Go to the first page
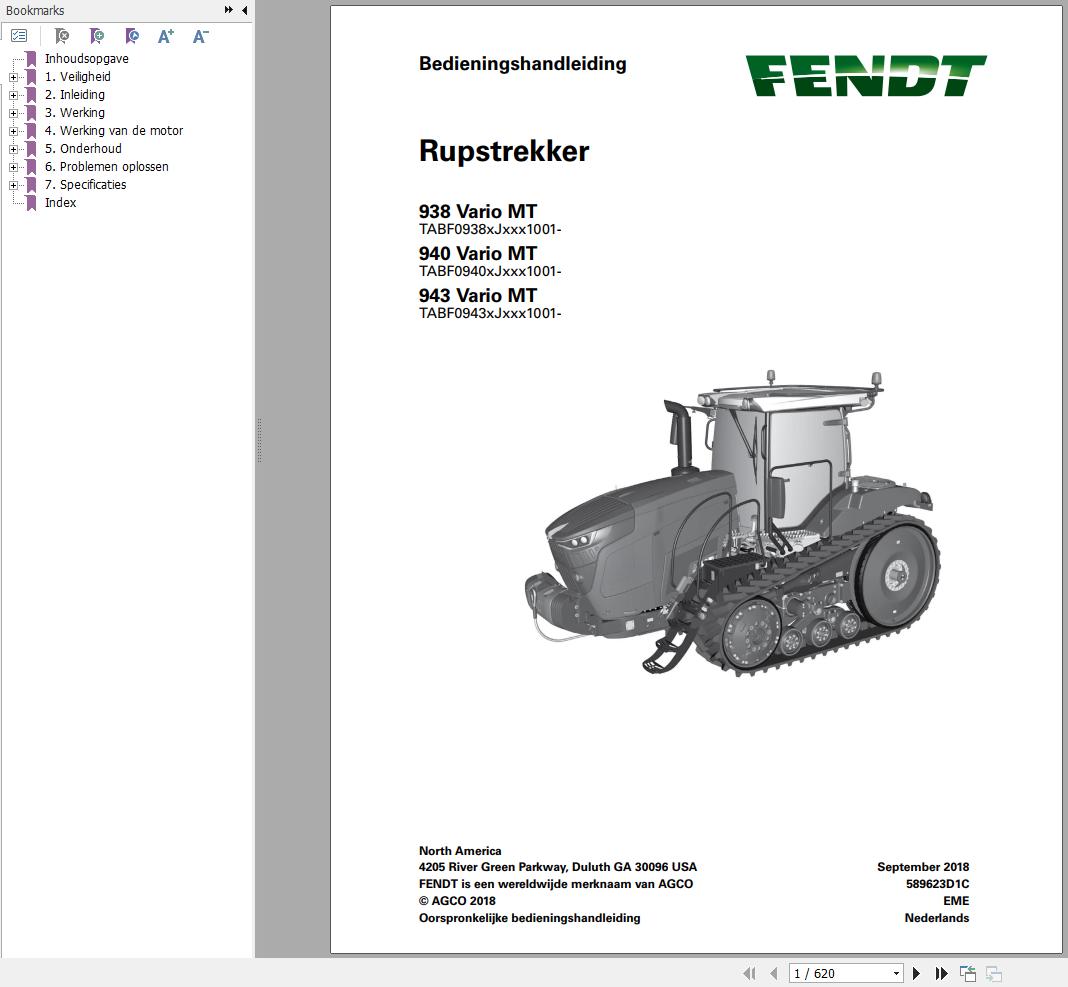The width and height of the screenshot is (1068, 987). 749,973
